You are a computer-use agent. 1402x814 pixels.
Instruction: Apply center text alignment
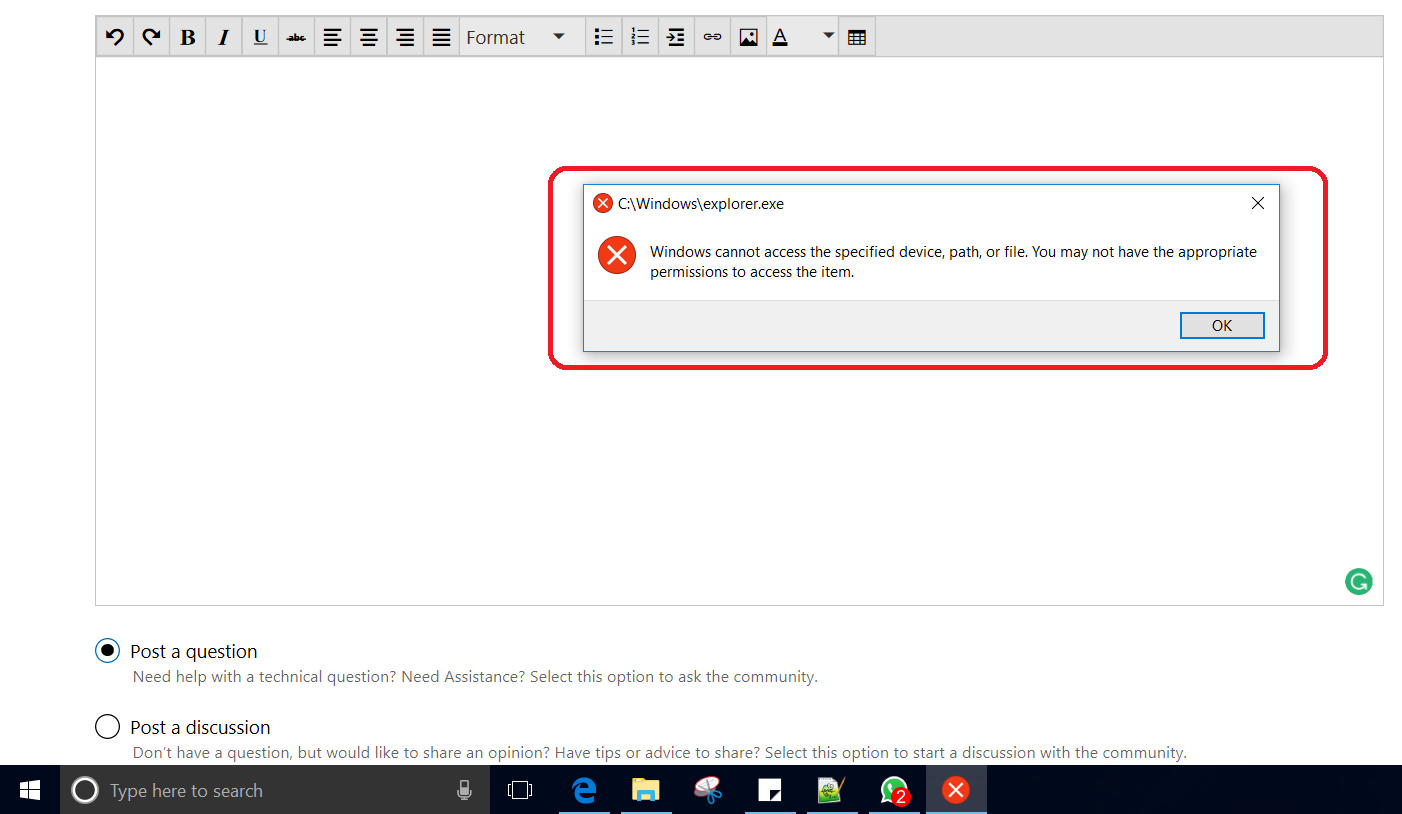coord(368,36)
